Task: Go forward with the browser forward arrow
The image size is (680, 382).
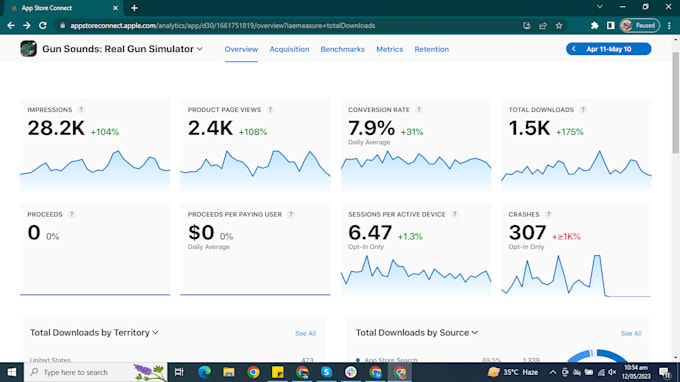Action: [26, 26]
